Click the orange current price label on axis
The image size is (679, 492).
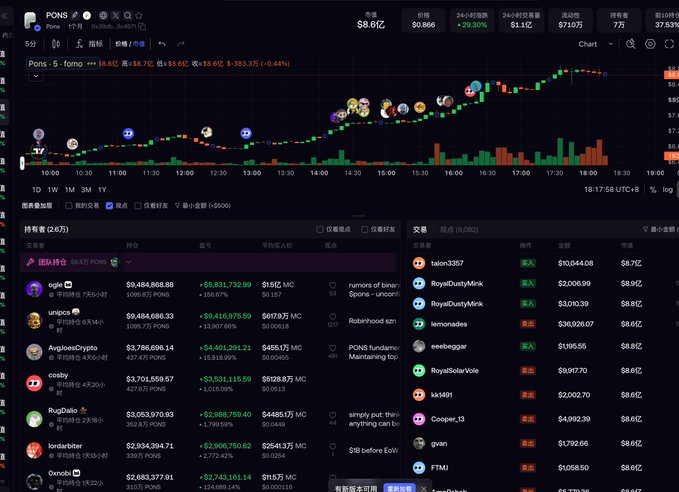point(672,75)
